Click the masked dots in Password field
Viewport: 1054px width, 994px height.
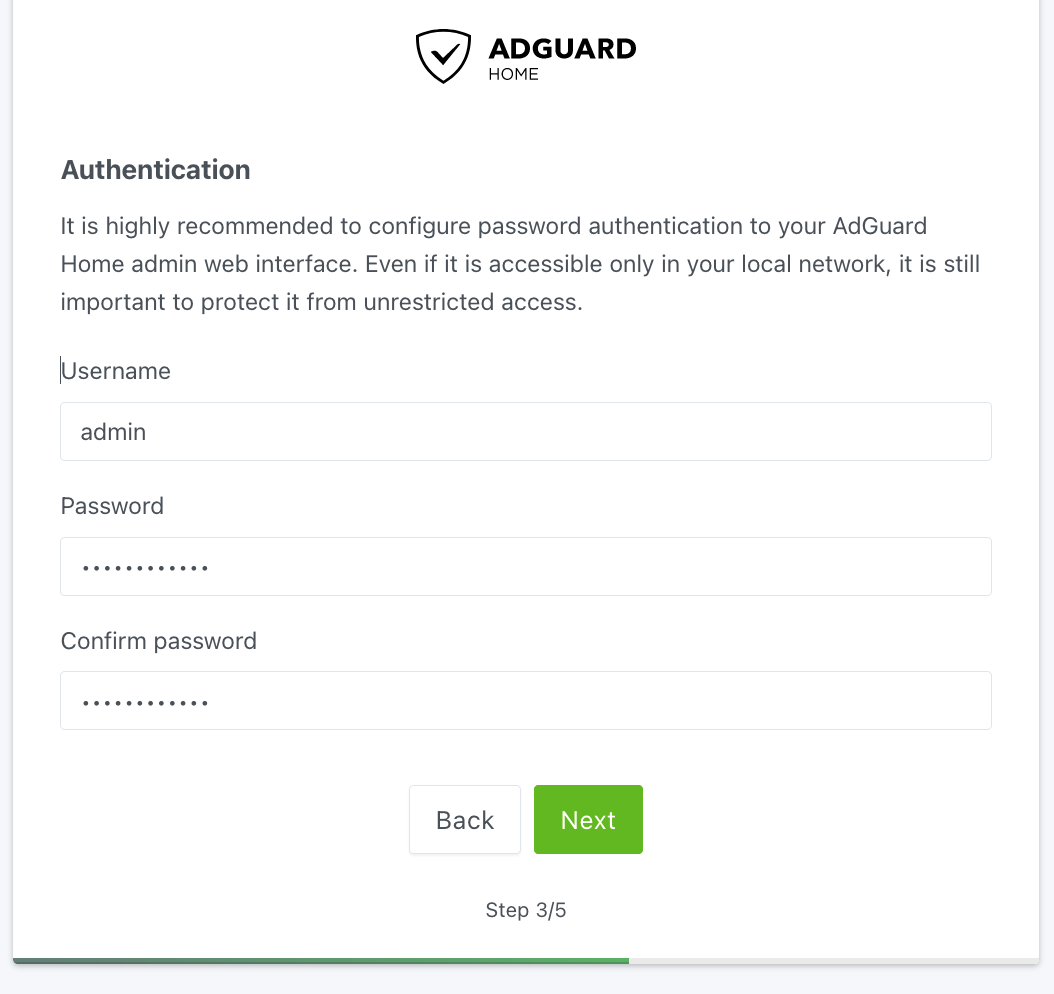pyautogui.click(x=145, y=569)
